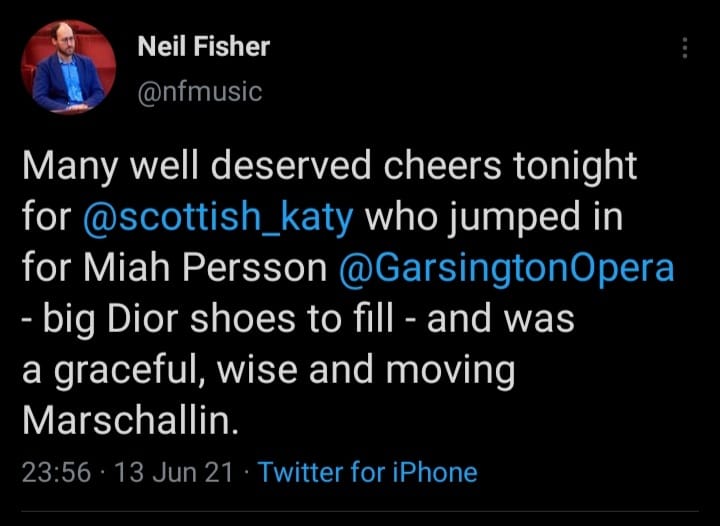Open the three-dot more options menu
Viewport: 720px width, 526px height.
(685, 48)
